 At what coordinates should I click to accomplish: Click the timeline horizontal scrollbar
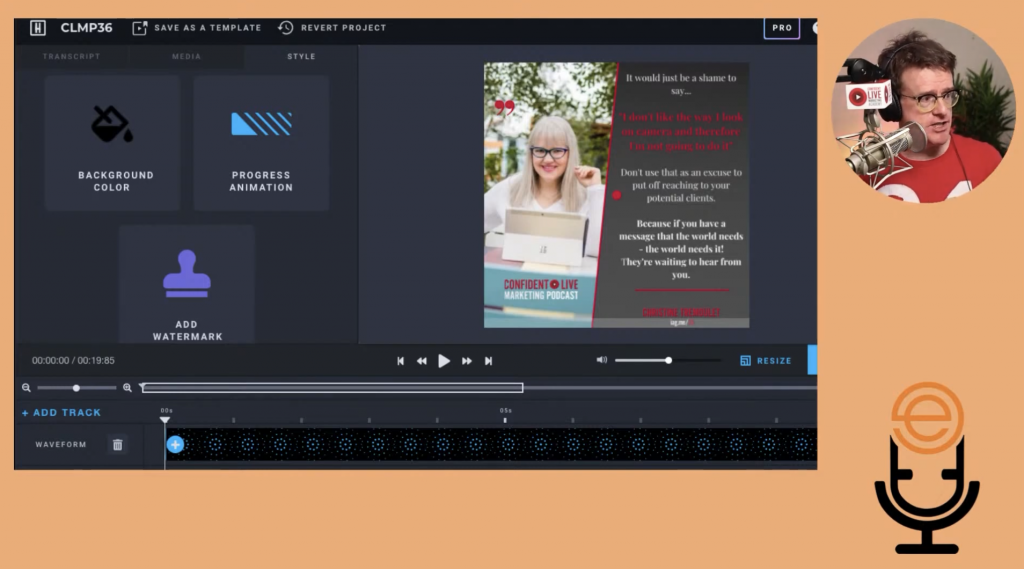332,387
